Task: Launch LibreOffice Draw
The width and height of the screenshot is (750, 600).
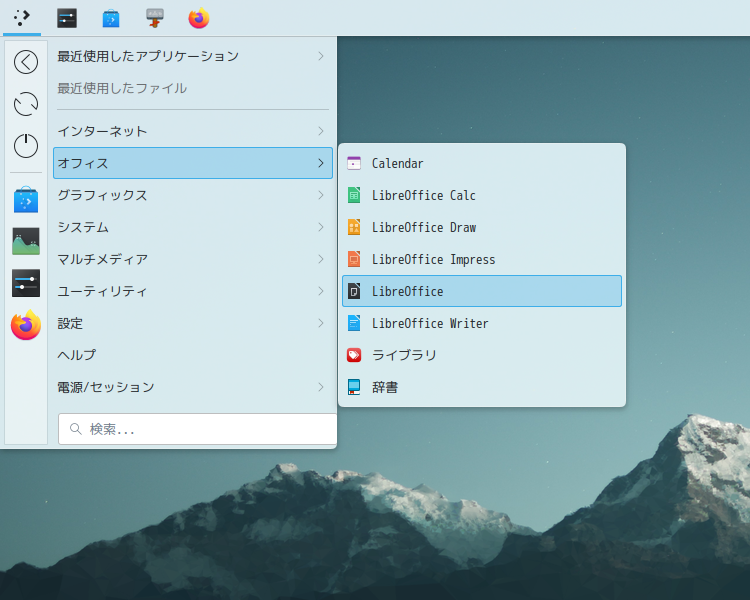Action: click(482, 227)
